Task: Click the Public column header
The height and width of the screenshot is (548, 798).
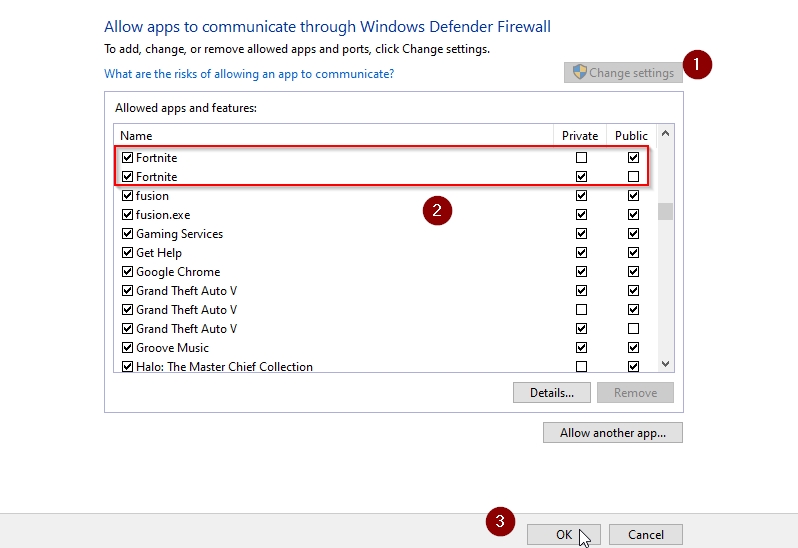Action: point(631,135)
